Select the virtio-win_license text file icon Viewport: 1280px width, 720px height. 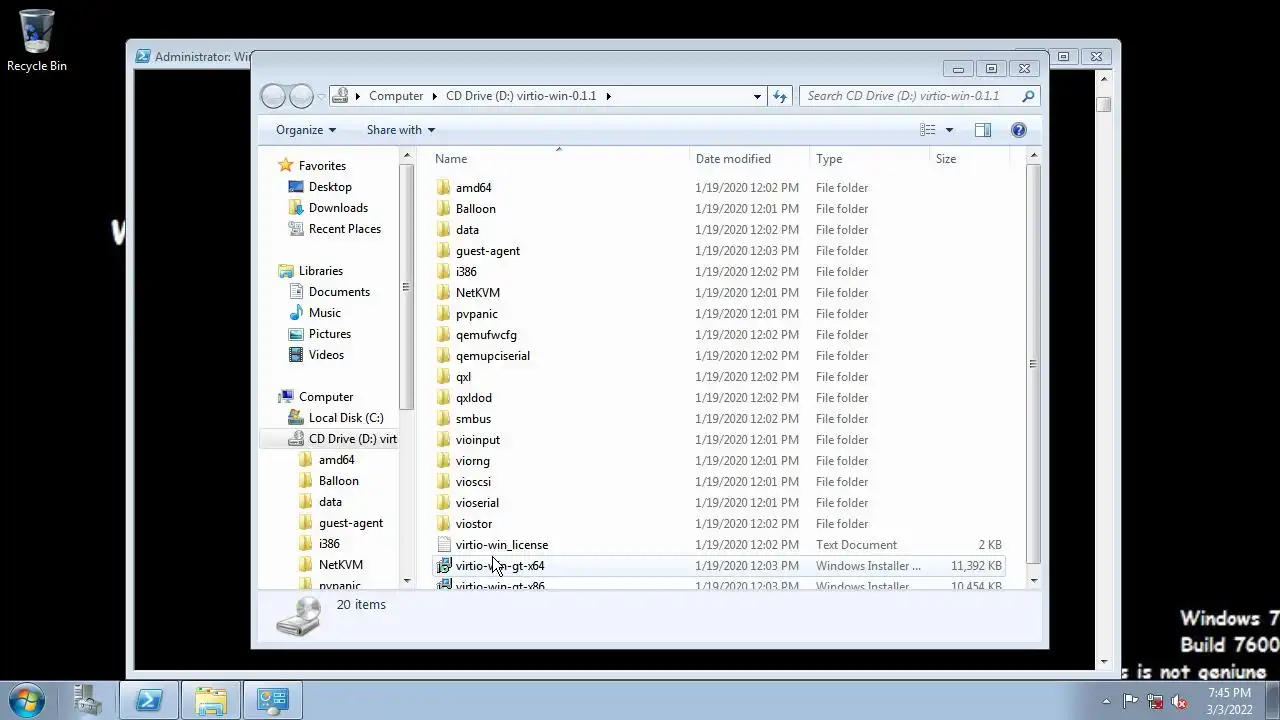click(444, 545)
